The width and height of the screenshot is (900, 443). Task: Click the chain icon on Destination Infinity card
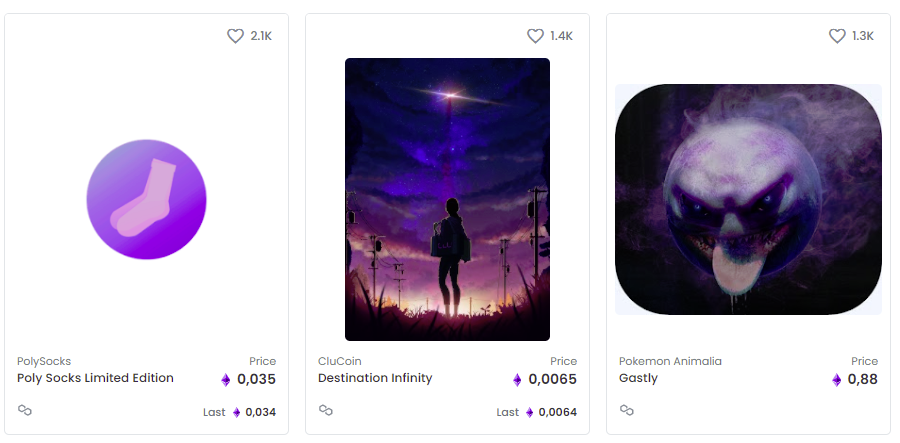pos(325,410)
